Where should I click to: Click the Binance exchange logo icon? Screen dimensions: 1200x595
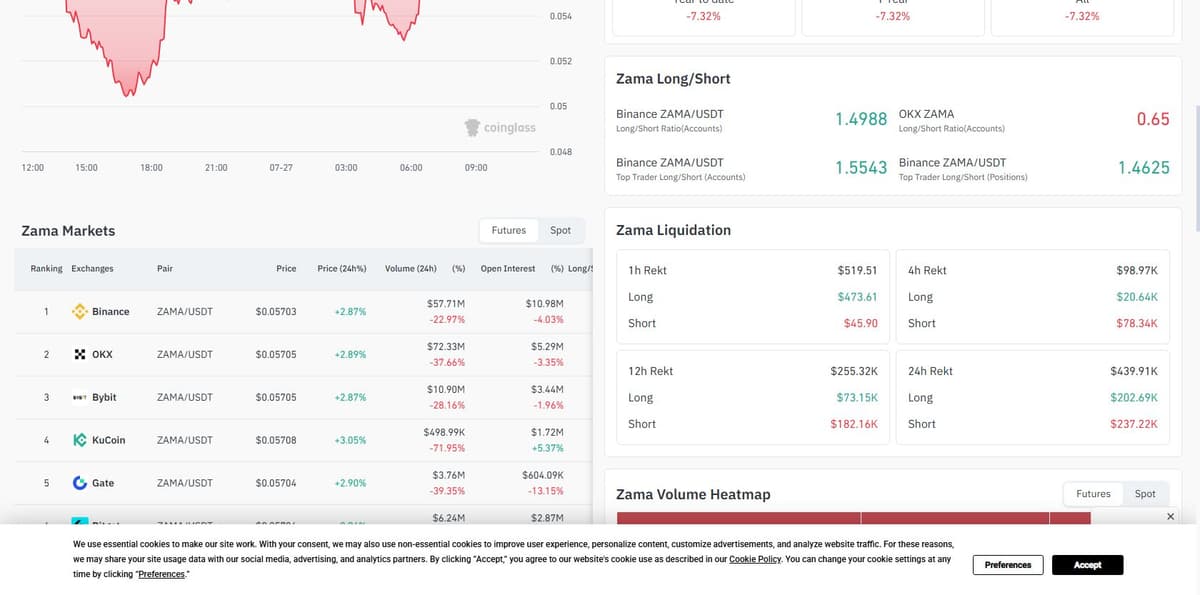[80, 311]
